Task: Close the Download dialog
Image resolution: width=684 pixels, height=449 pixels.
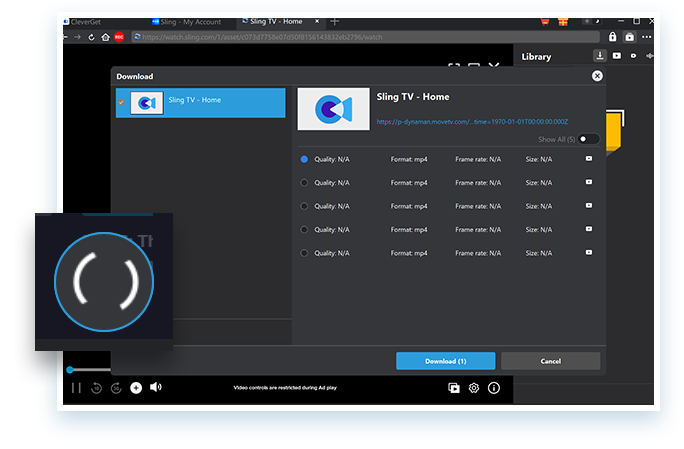Action: [x=597, y=76]
